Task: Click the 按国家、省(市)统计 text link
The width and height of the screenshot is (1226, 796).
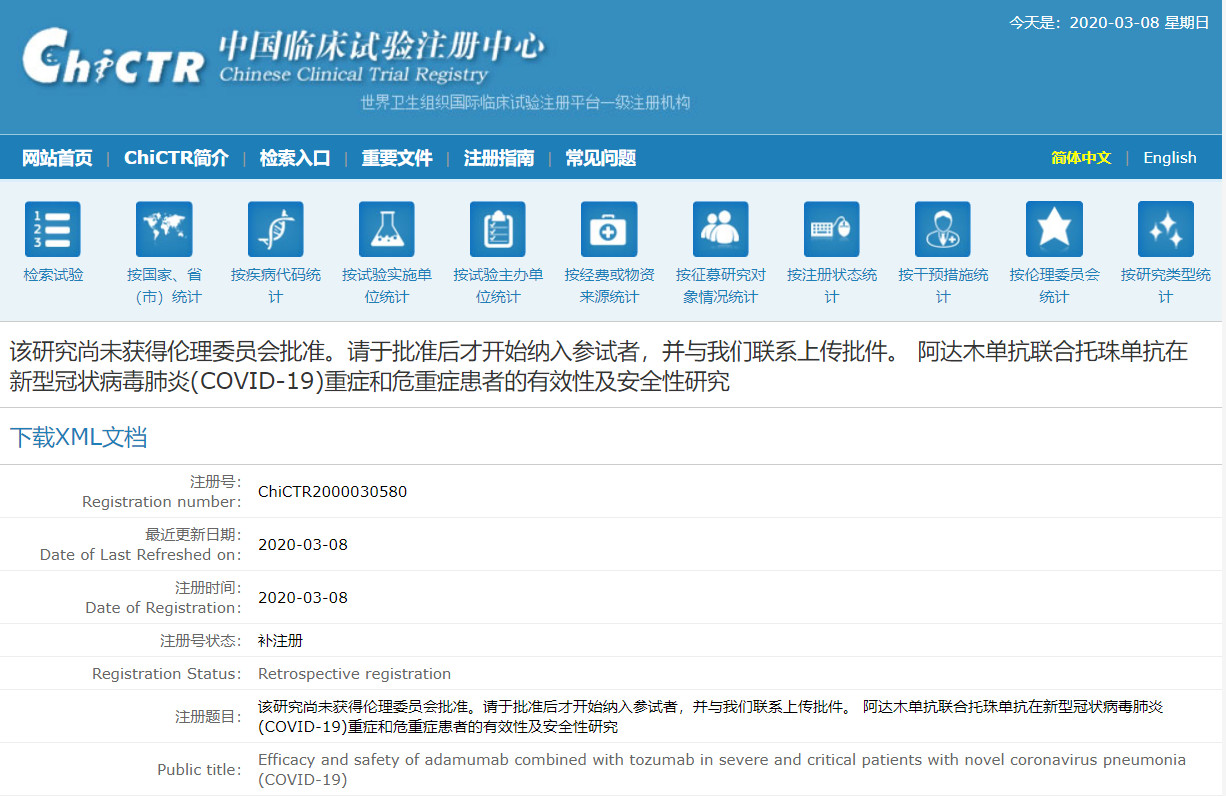Action: [164, 286]
